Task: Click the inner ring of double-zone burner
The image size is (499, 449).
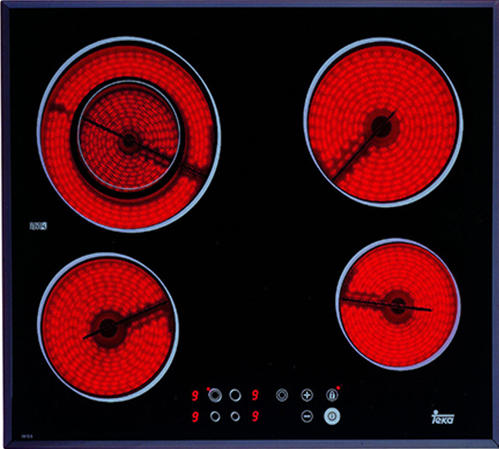Action: tap(129, 136)
